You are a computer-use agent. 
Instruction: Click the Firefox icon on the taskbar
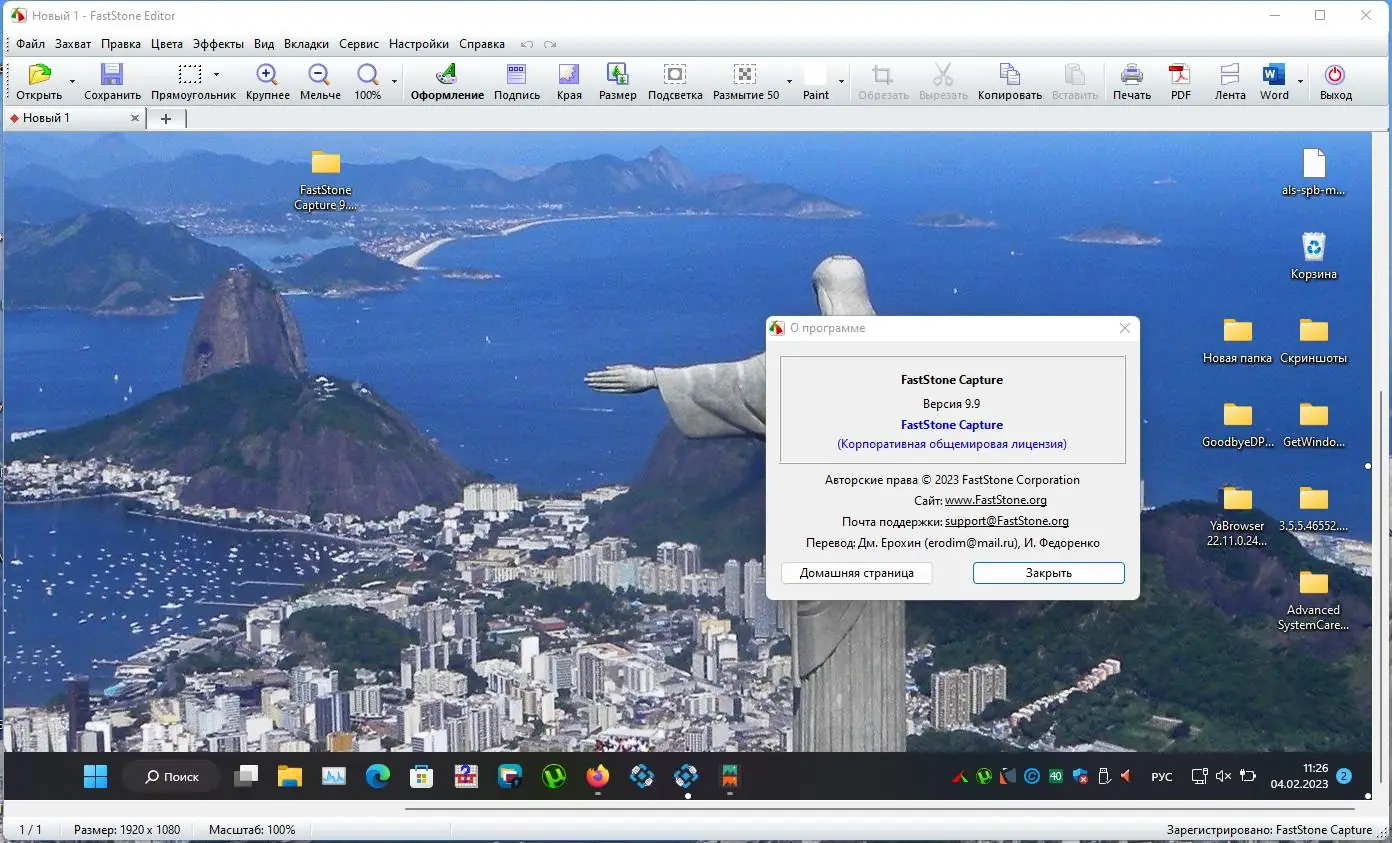(598, 776)
